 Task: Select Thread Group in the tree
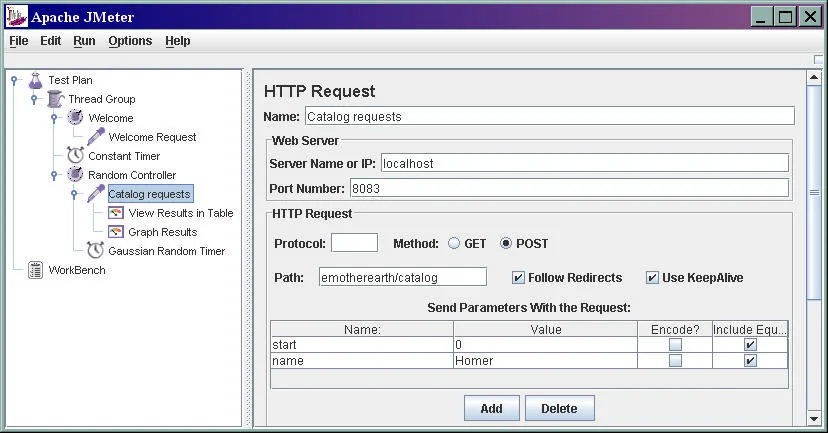point(102,99)
